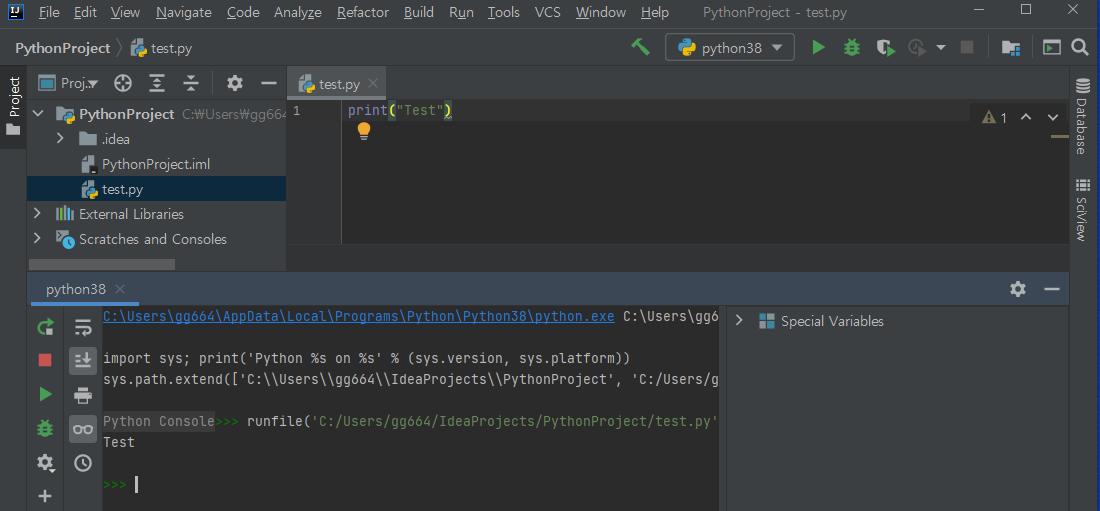Close the python38 console tab
This screenshot has height=511, width=1100.
[x=120, y=289]
